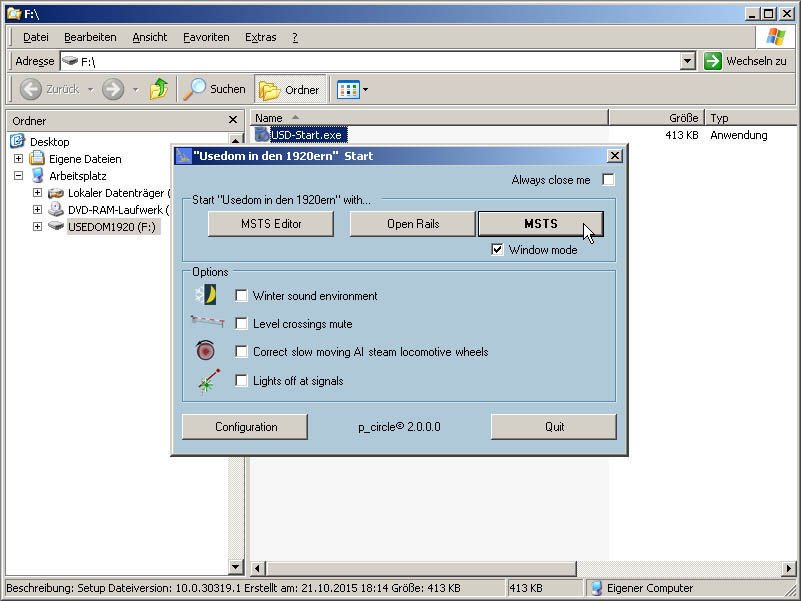
Task: Open the Favoriten menu
Action: [206, 37]
